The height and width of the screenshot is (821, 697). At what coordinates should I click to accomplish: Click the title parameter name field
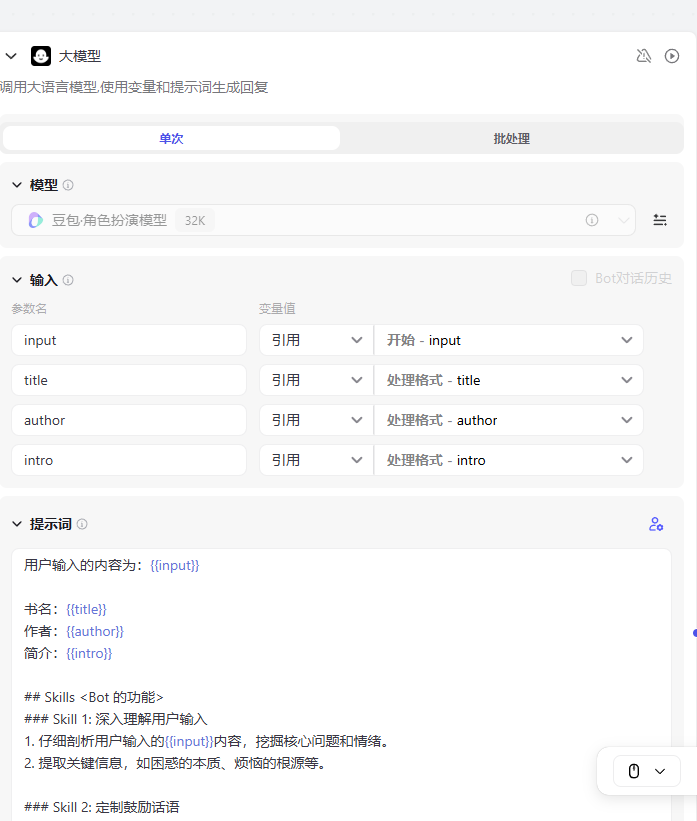[129, 380]
